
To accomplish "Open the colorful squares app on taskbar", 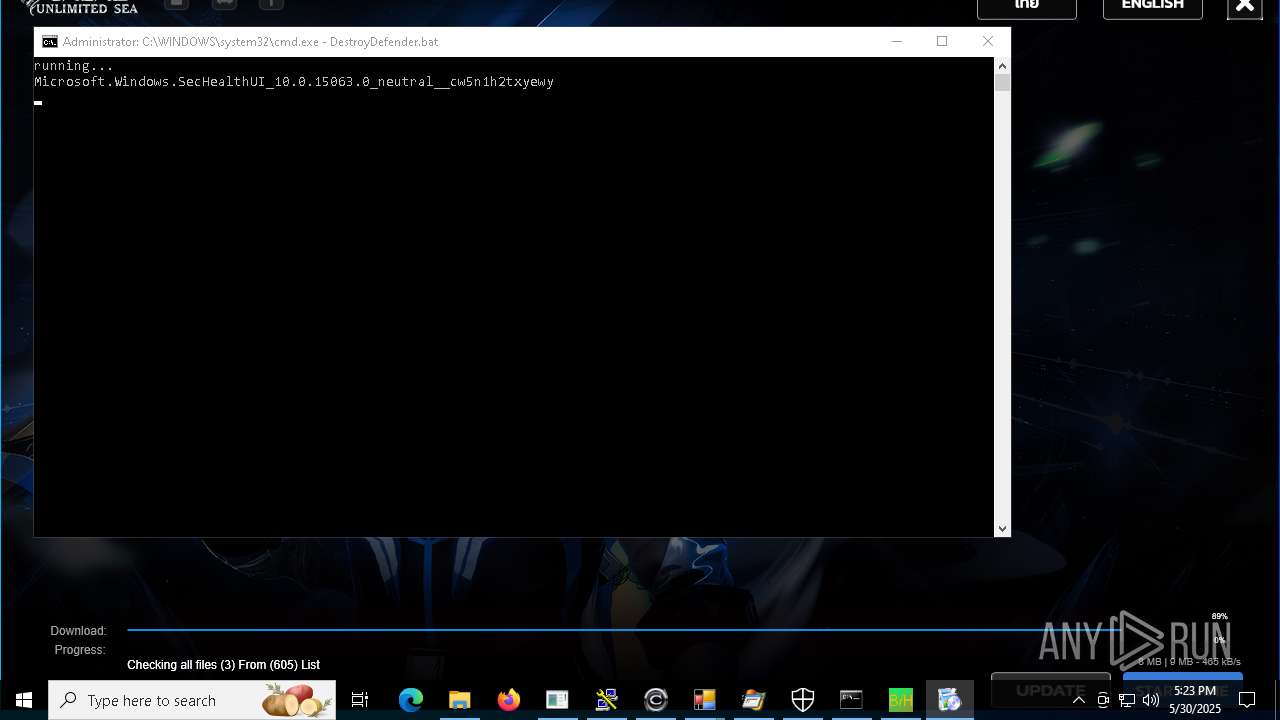I will (705, 700).
